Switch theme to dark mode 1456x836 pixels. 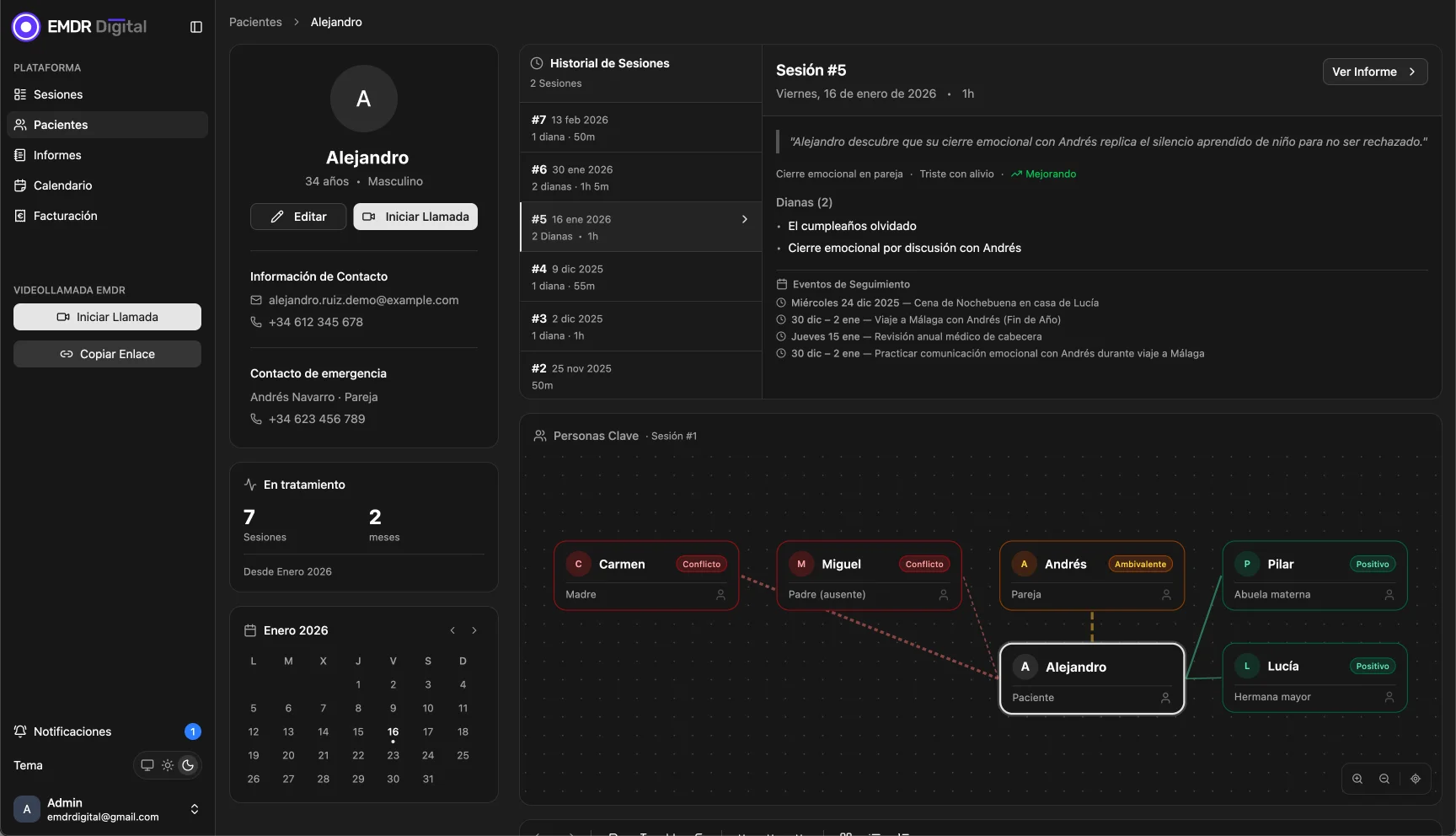coord(188,765)
